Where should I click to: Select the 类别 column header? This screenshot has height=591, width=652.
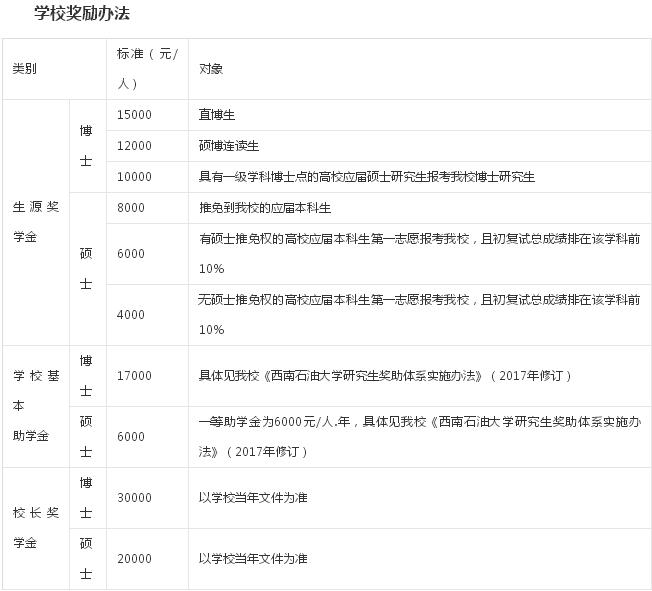(25, 69)
